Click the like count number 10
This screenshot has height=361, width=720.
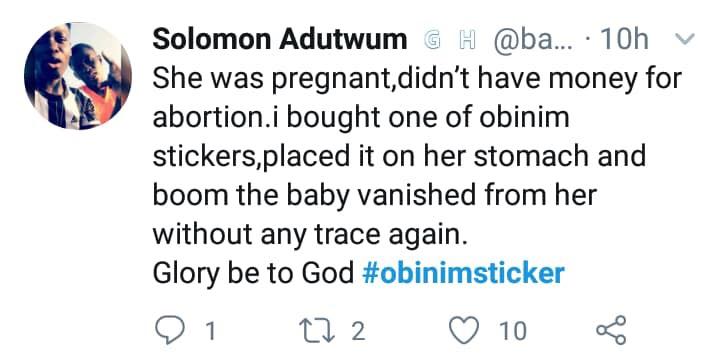coord(513,331)
